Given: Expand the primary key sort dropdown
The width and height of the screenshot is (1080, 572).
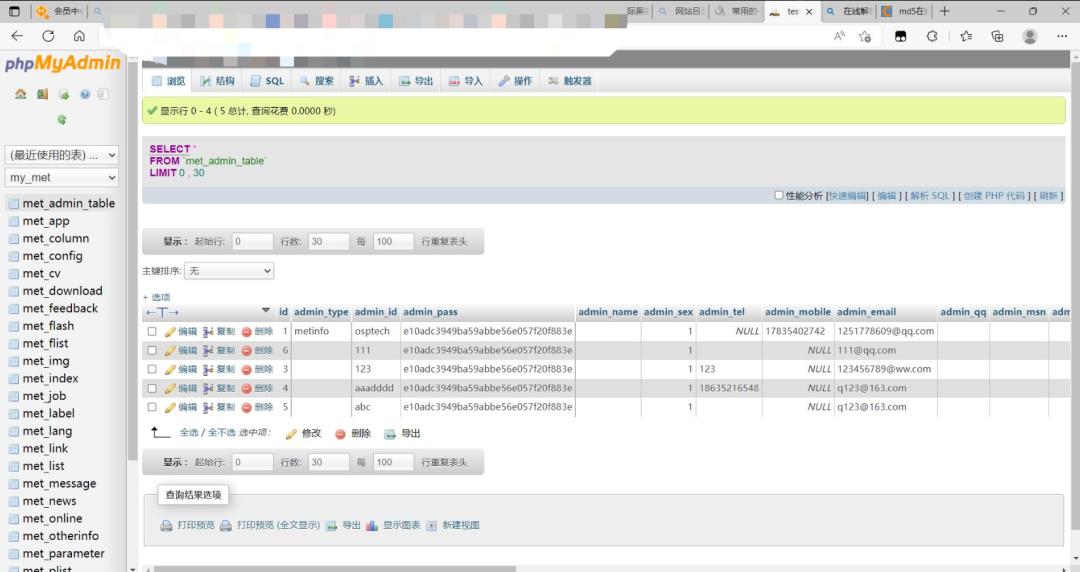Looking at the screenshot, I should pos(229,271).
